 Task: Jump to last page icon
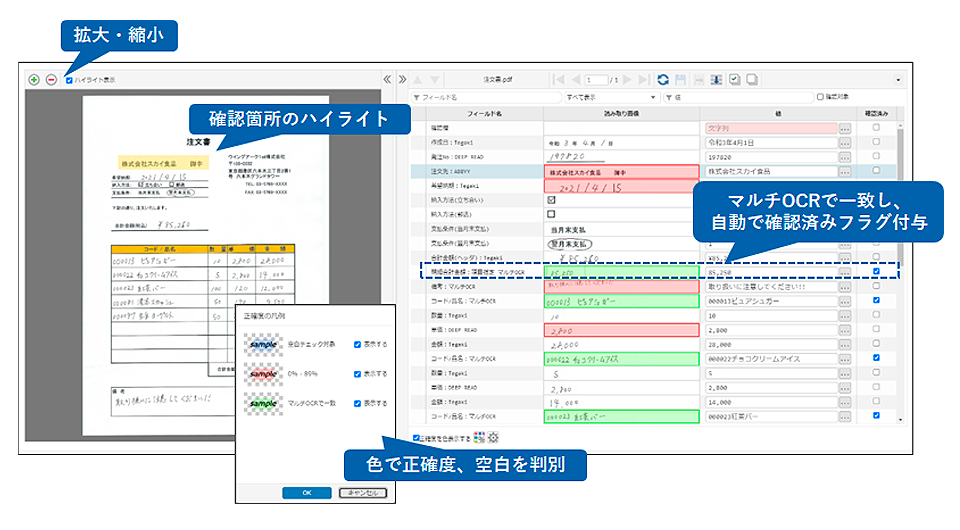pyautogui.click(x=644, y=79)
